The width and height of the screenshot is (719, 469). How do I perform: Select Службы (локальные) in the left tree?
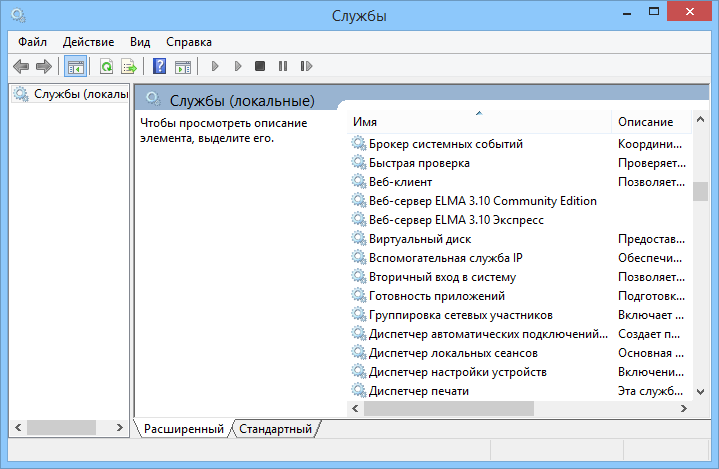pos(80,94)
